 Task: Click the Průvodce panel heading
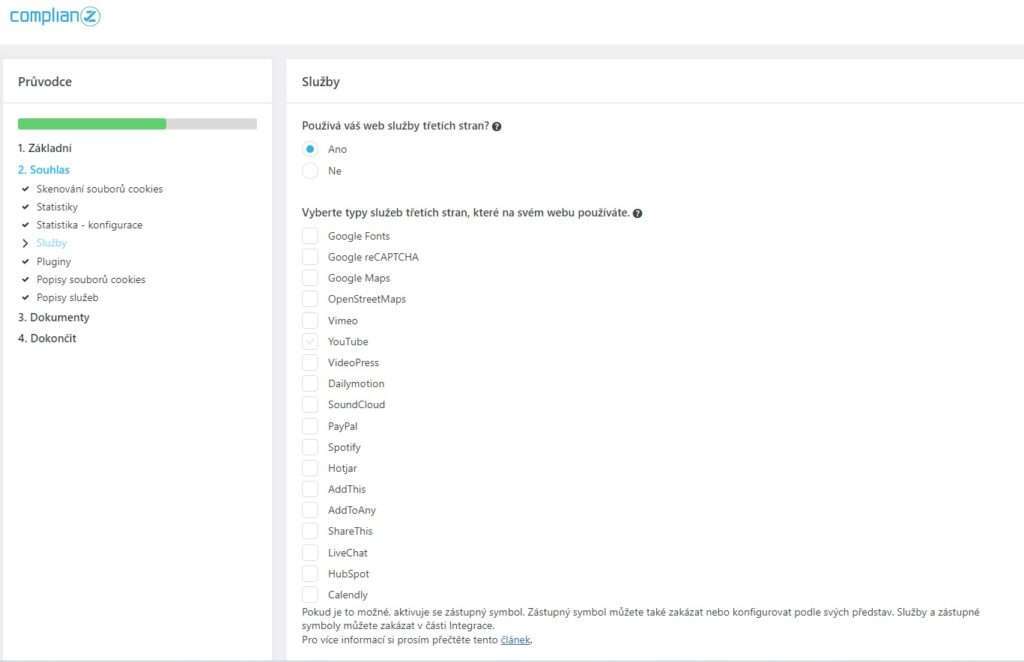coord(45,82)
